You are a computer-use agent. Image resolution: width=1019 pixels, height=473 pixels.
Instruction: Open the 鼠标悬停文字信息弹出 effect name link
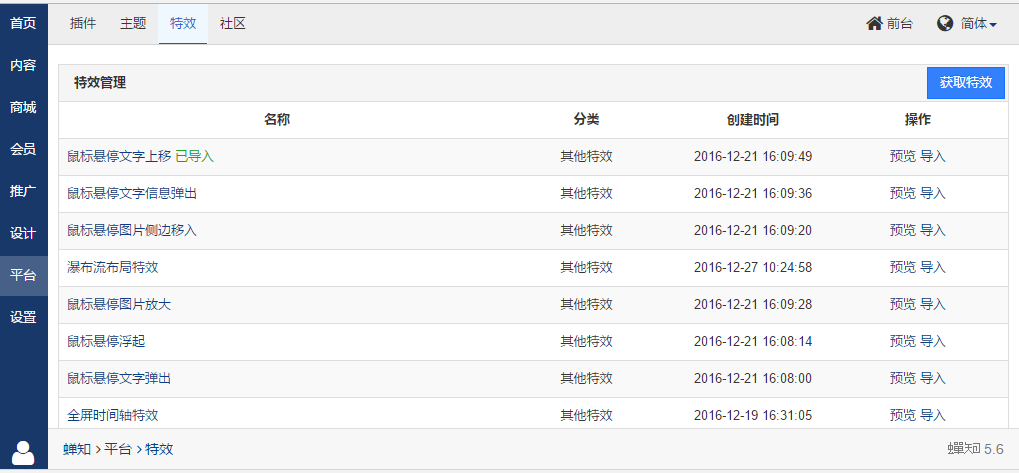click(132, 193)
